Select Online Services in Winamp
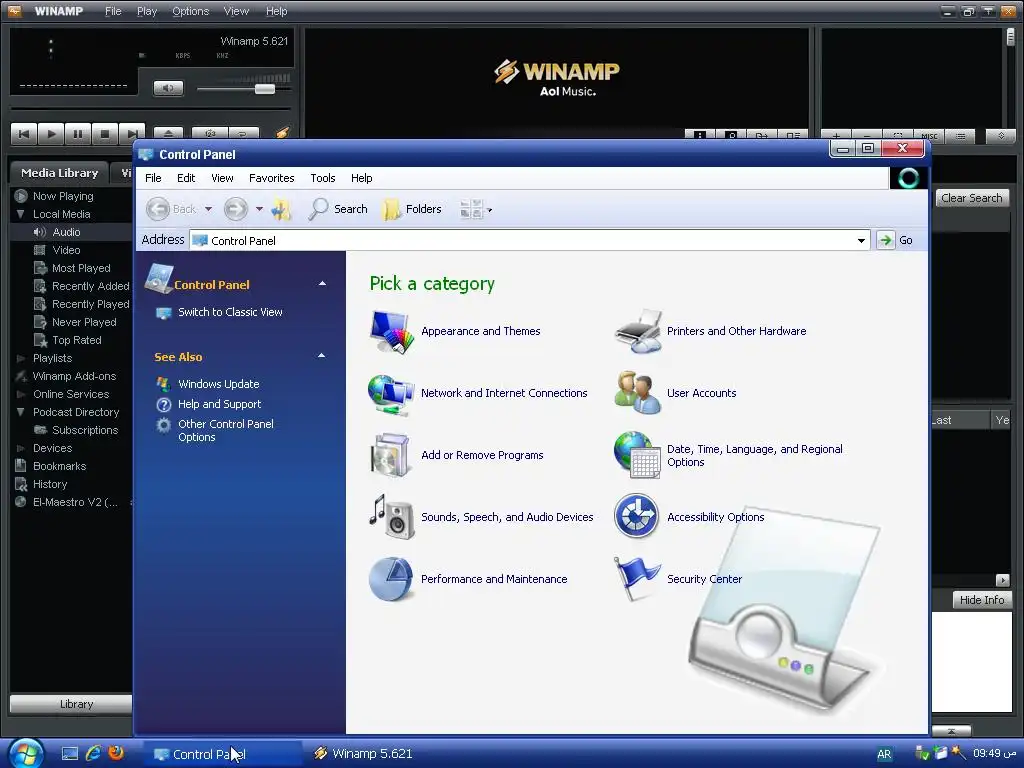This screenshot has height=768, width=1024. [x=71, y=394]
